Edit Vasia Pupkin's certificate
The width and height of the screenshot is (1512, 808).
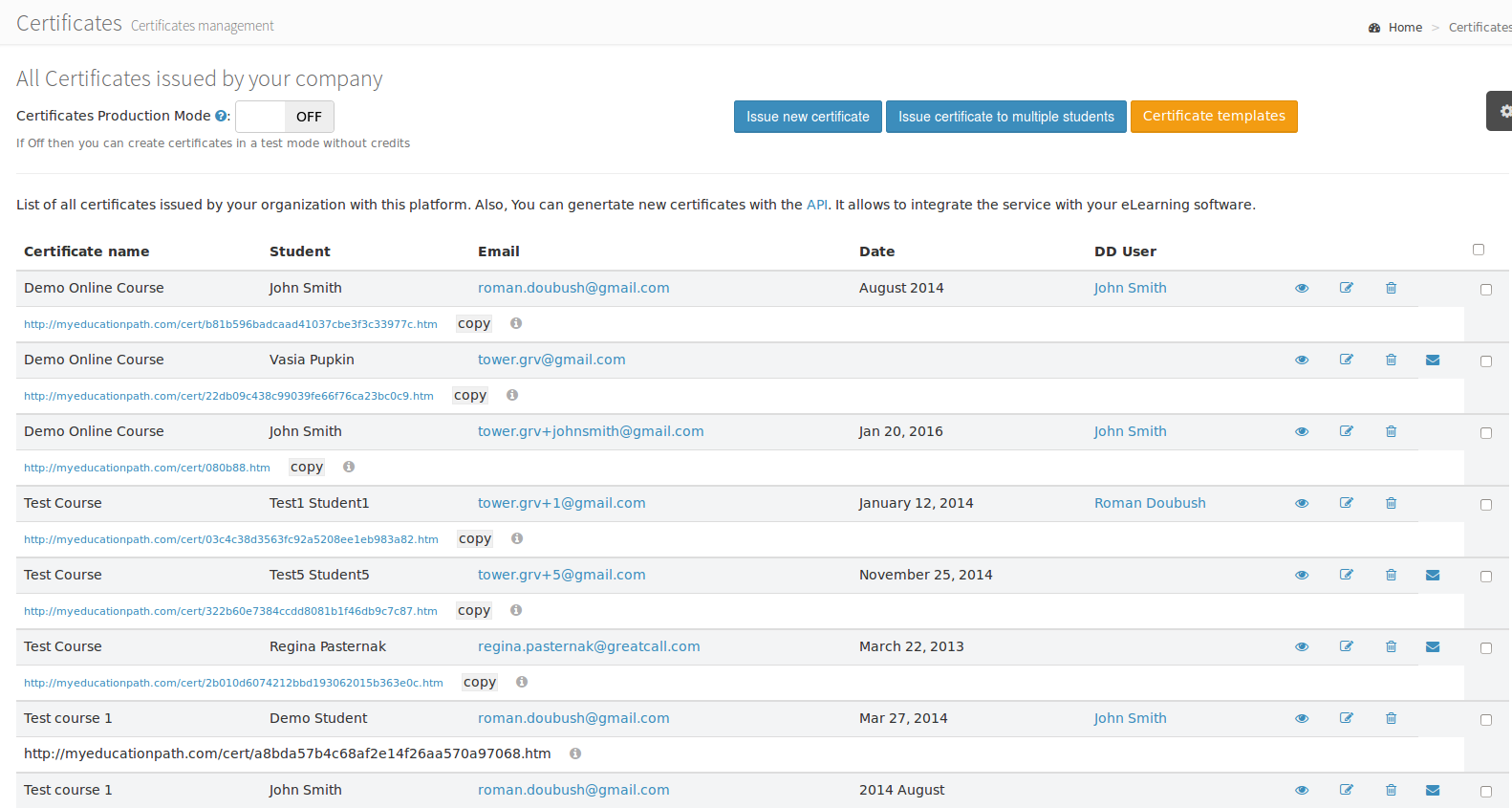point(1346,360)
